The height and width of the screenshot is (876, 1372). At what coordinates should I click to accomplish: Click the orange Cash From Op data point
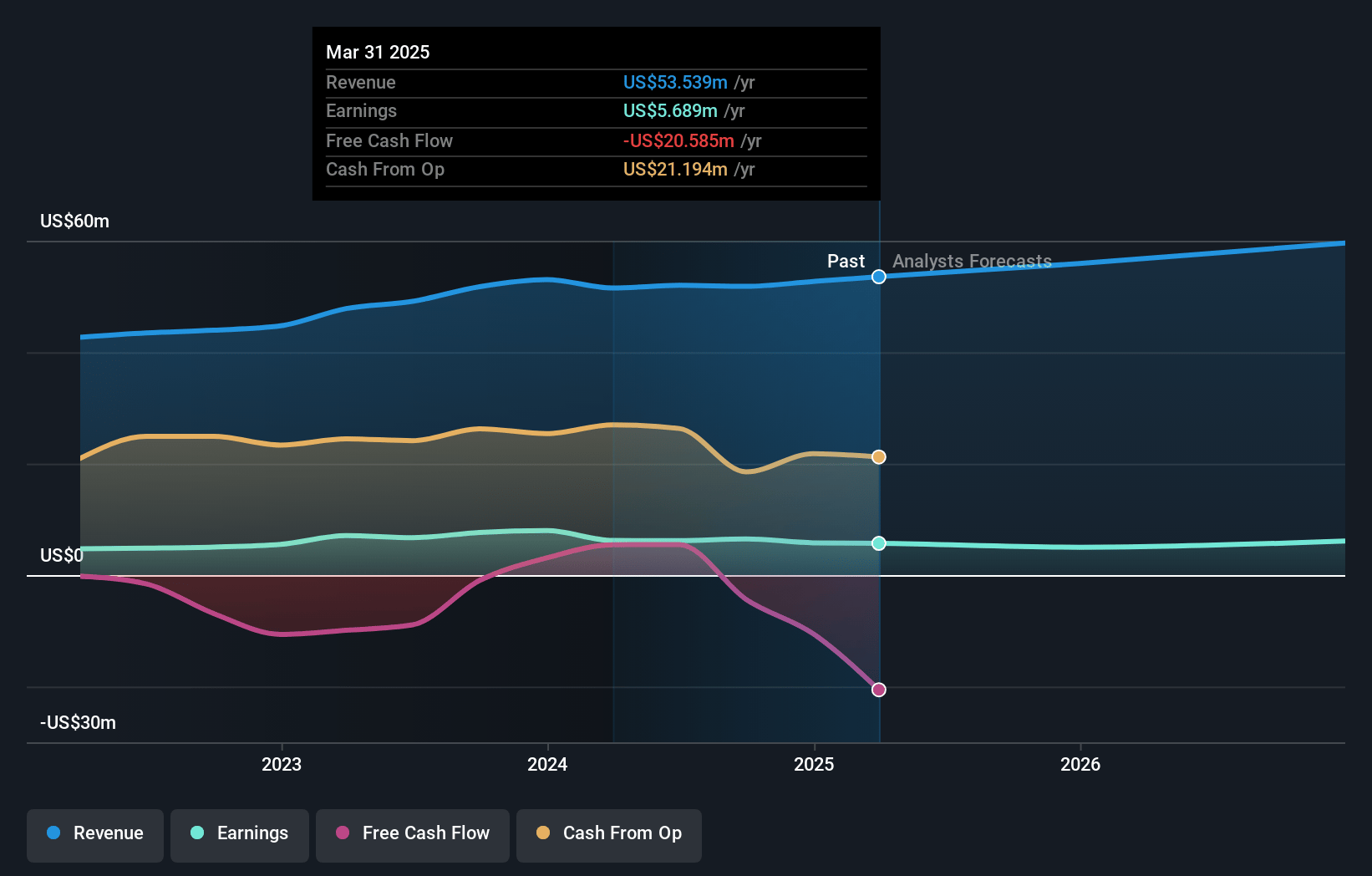coord(879,457)
